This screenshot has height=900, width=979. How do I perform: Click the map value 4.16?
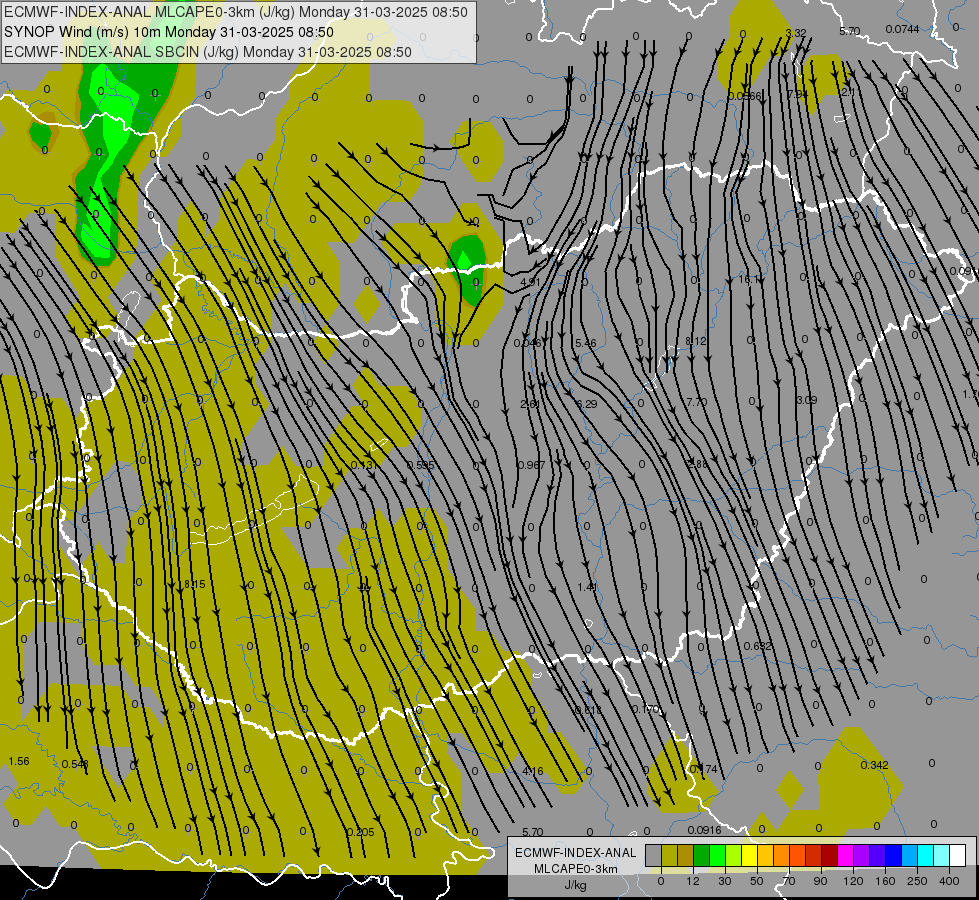(x=533, y=771)
